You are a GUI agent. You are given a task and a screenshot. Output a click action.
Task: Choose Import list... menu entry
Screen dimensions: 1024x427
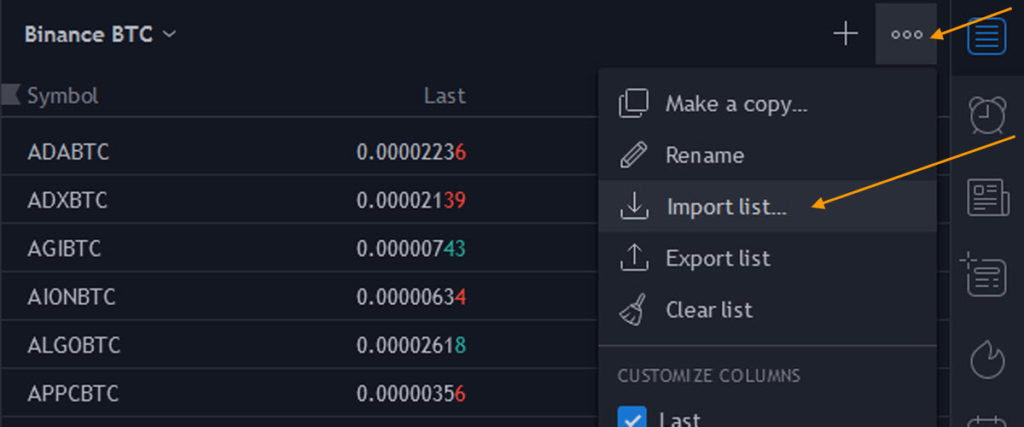point(767,206)
